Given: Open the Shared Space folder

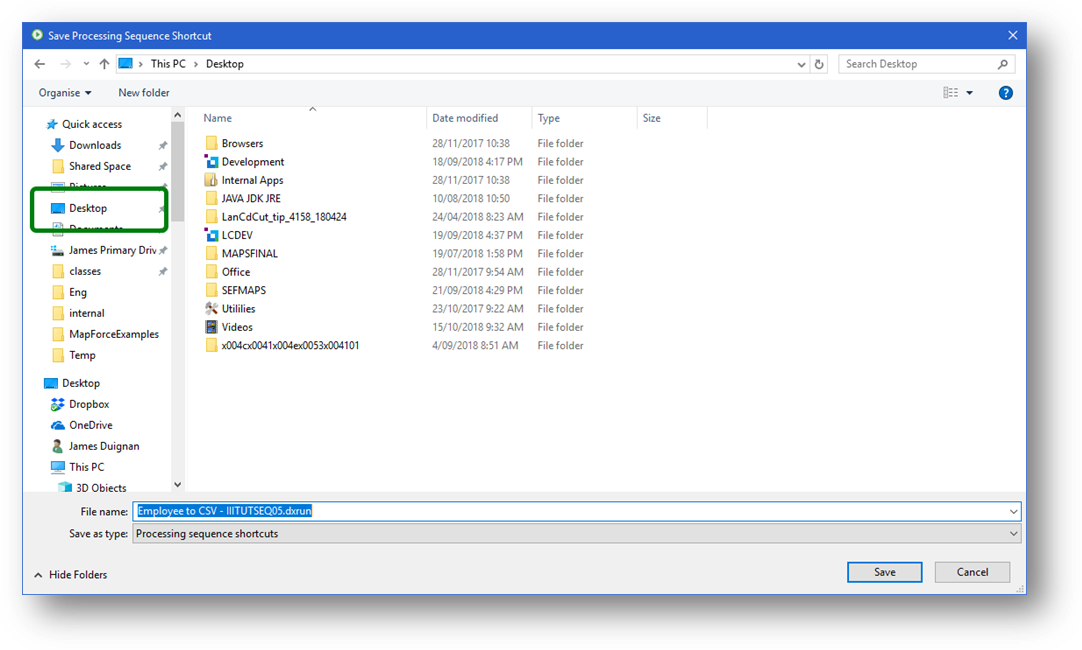Looking at the screenshot, I should pos(100,166).
